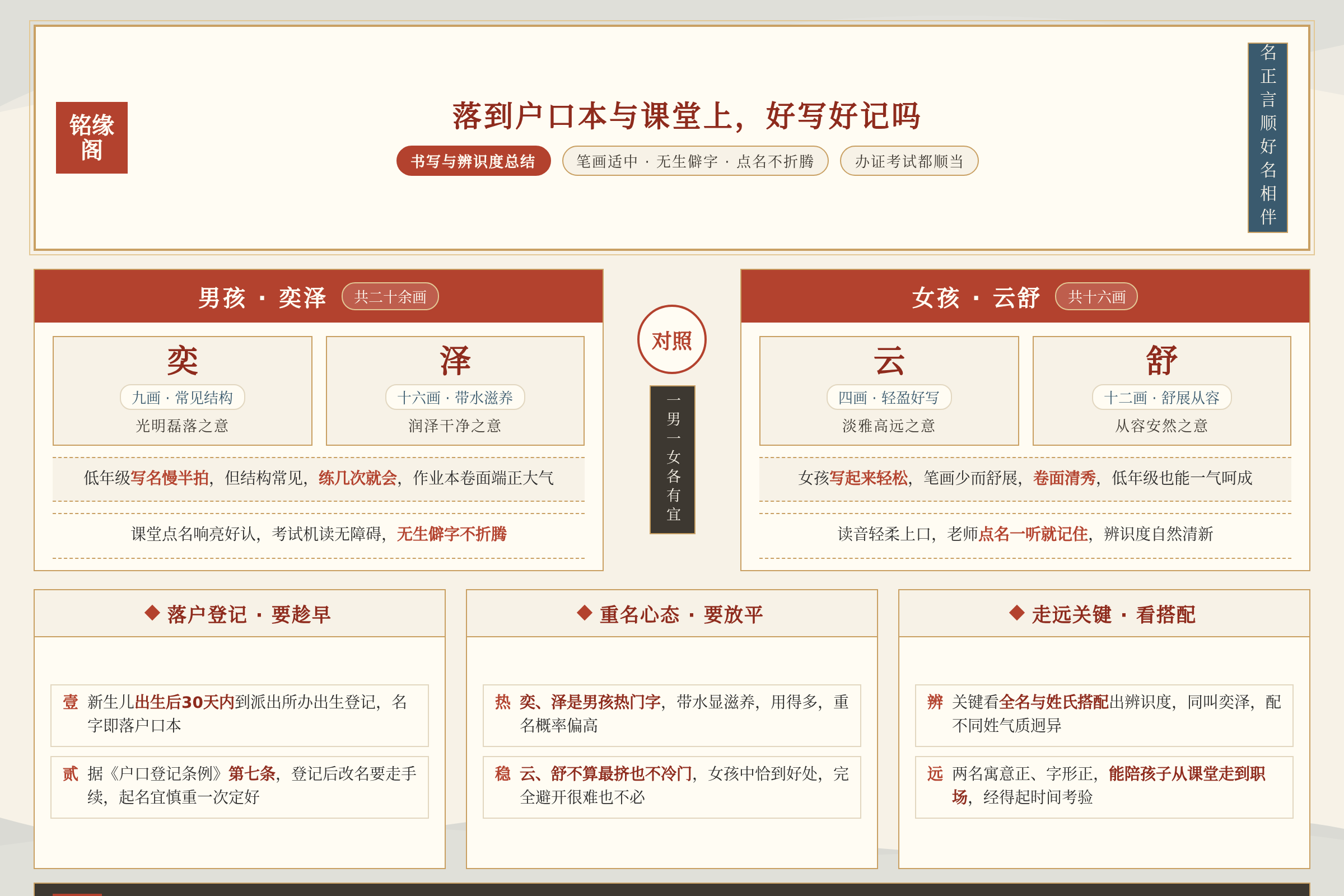Click the text 润泽干净之意
Image resolution: width=1344 pixels, height=896 pixels.
click(455, 426)
